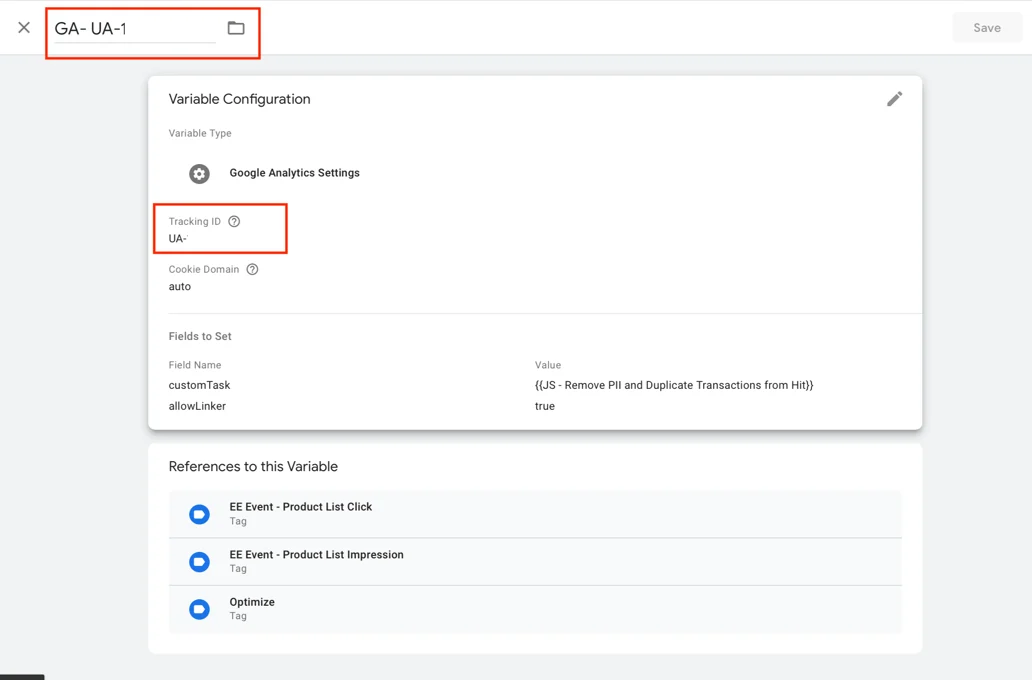Select the auto value under Cookie Domain
The width and height of the screenshot is (1032, 680).
point(179,286)
